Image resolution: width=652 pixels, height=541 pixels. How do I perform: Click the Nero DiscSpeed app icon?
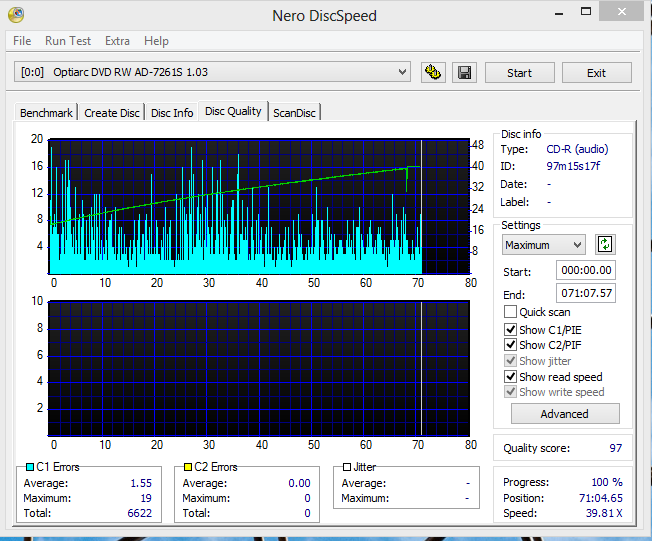point(16,15)
